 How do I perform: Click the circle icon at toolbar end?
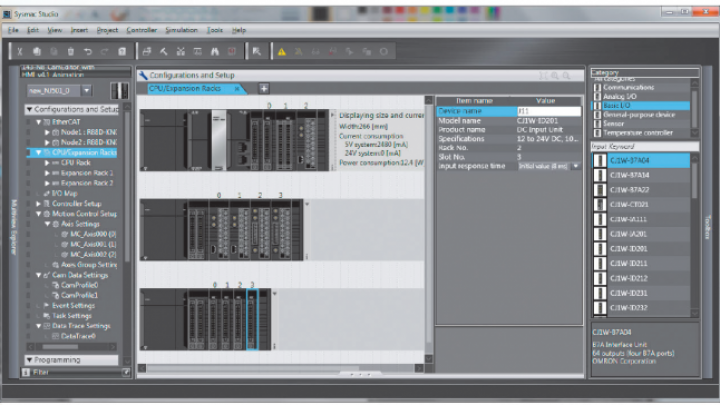[x=384, y=51]
